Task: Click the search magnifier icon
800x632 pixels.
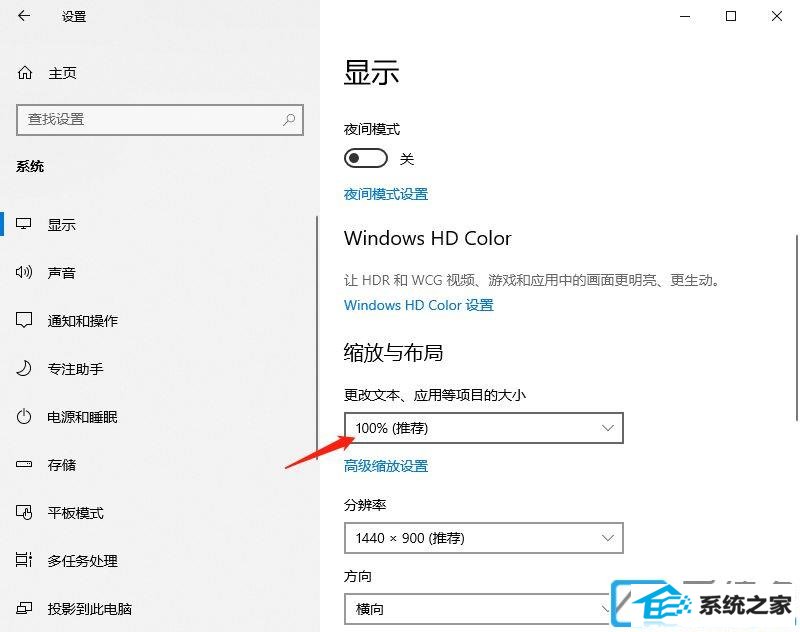Action: coord(289,120)
